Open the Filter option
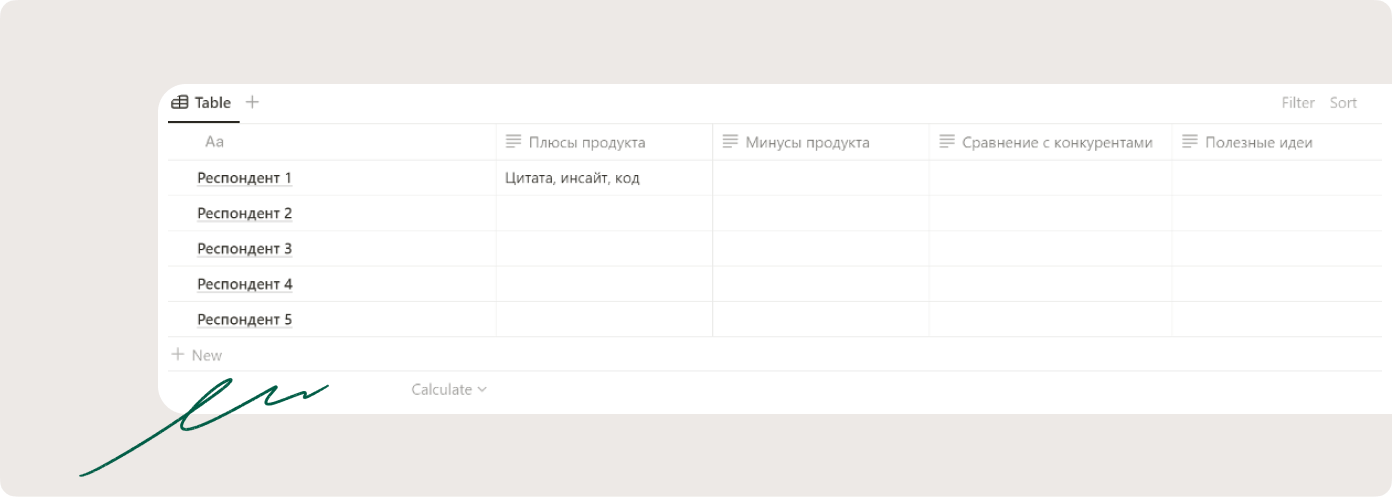1392x497 pixels. coord(1298,102)
